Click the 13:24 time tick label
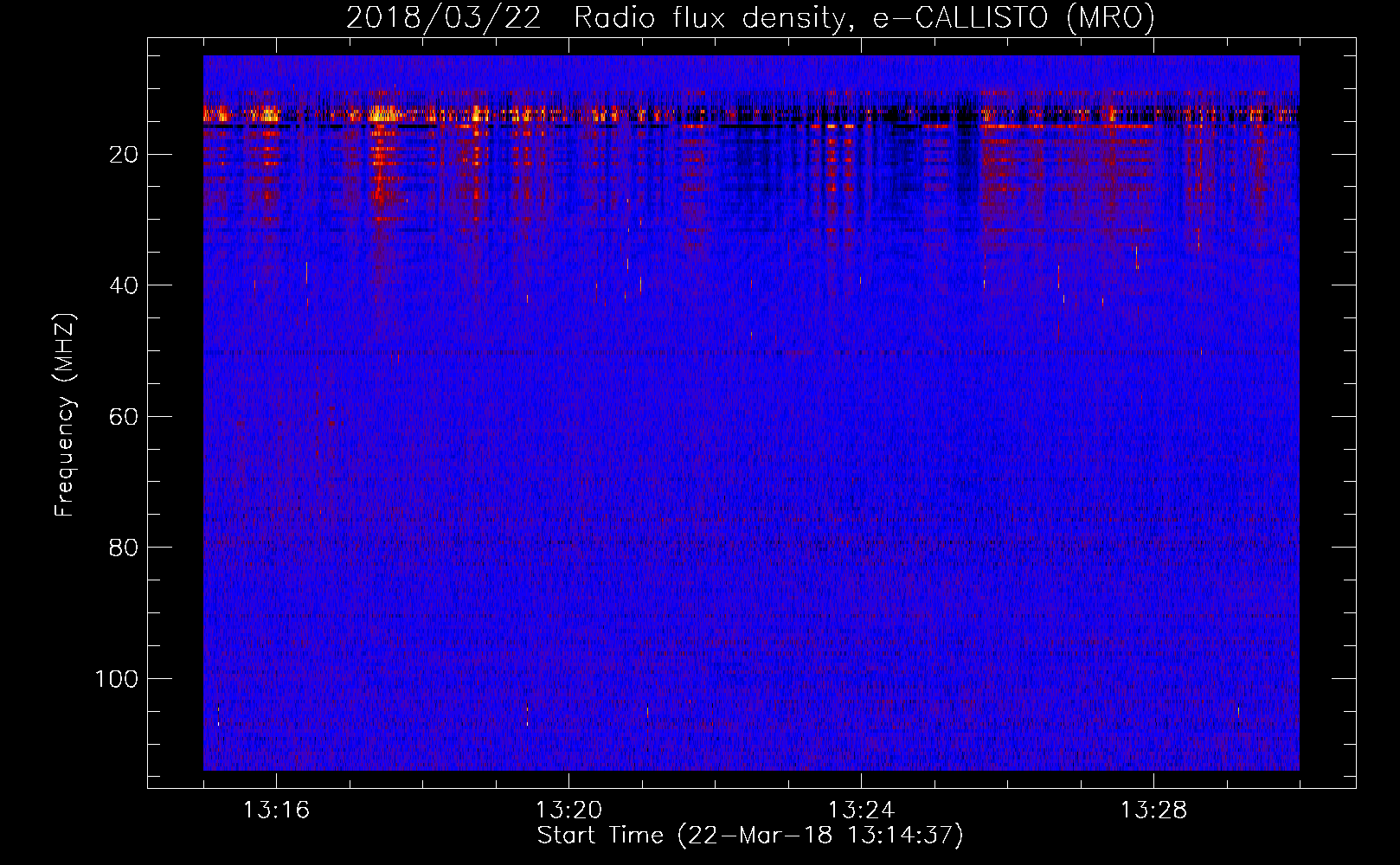The width and height of the screenshot is (1400, 865). [x=861, y=811]
